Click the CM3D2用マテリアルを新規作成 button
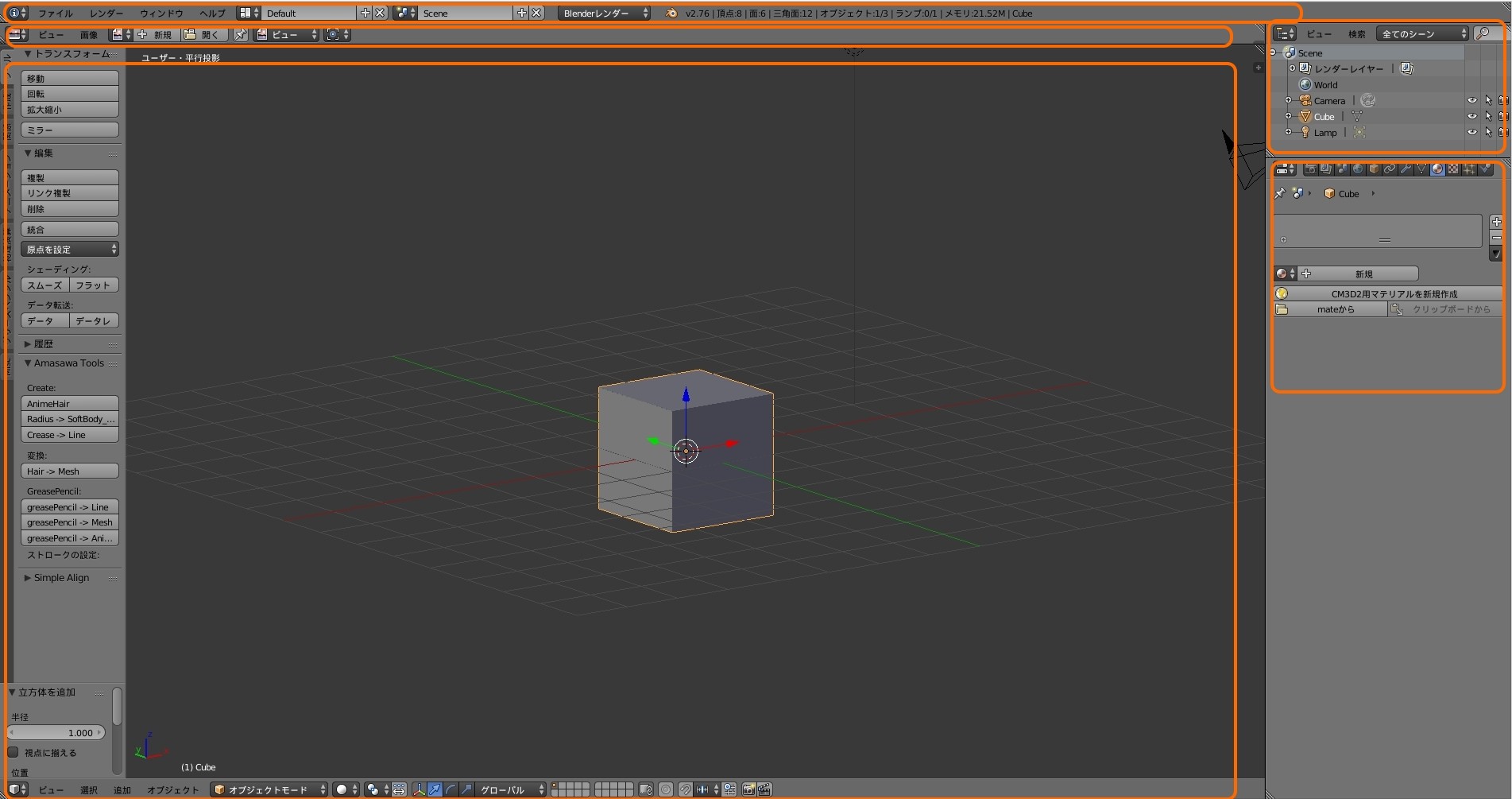 [1386, 293]
